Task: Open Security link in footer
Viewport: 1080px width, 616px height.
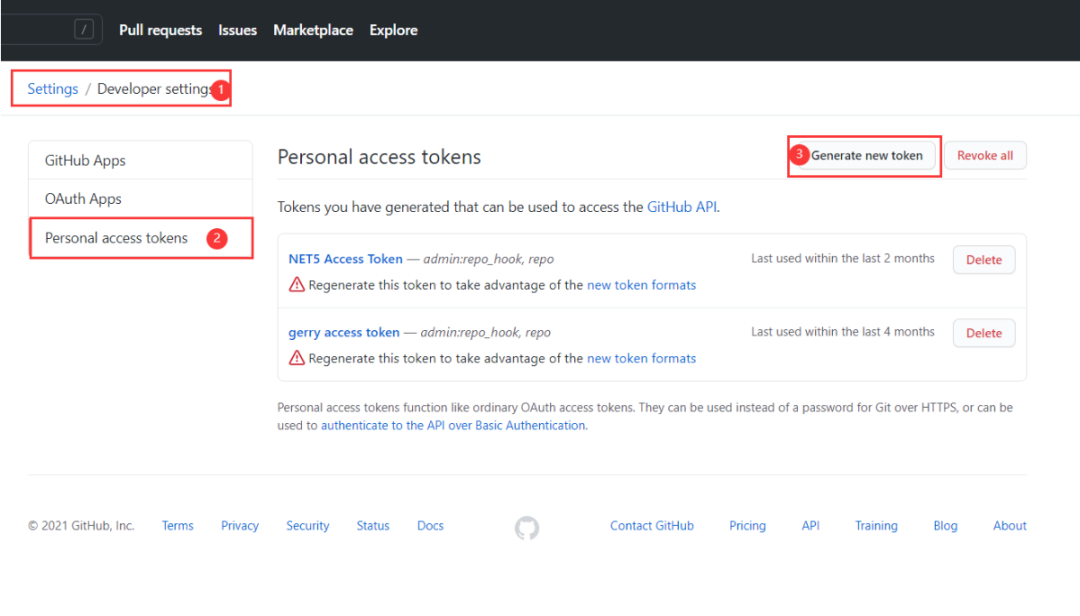Action: tap(308, 526)
